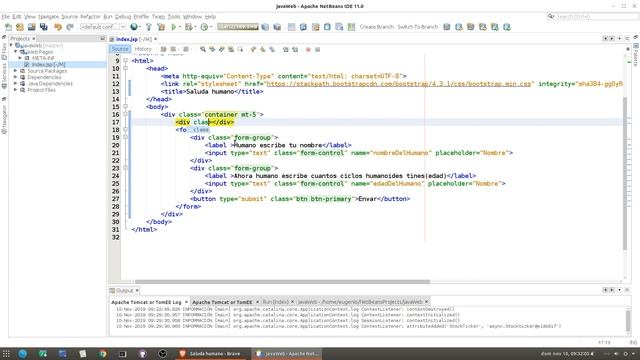Click the Profile Project toolbar icon
The height and width of the screenshot is (360, 640).
[204, 27]
